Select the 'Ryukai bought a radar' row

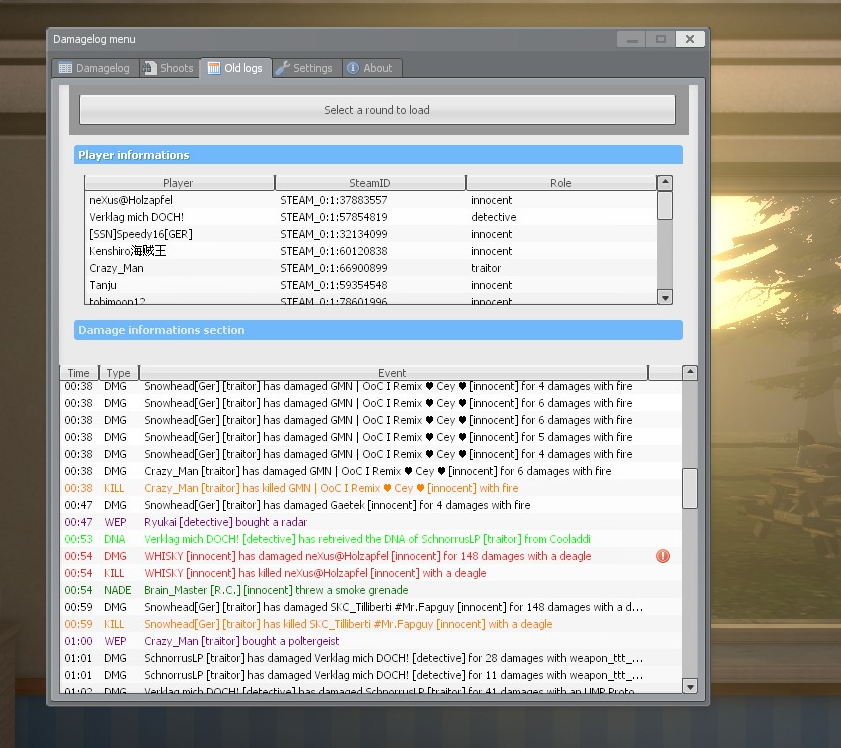pyautogui.click(x=371, y=522)
